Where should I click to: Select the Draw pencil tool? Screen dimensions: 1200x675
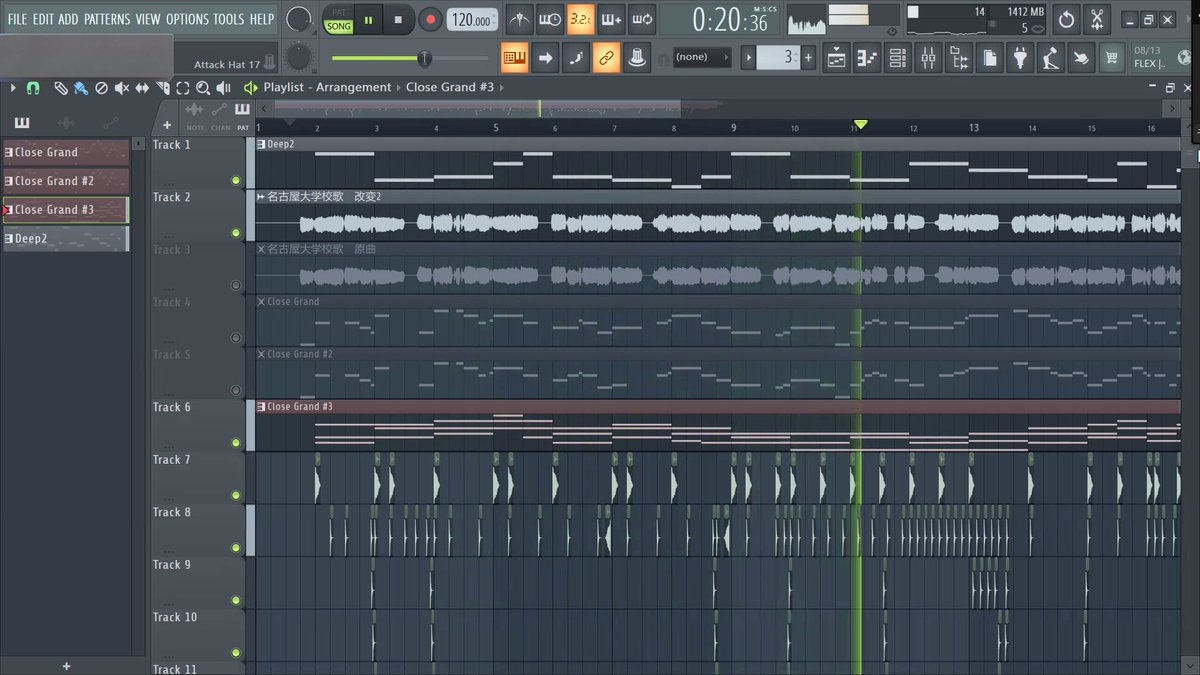61,88
